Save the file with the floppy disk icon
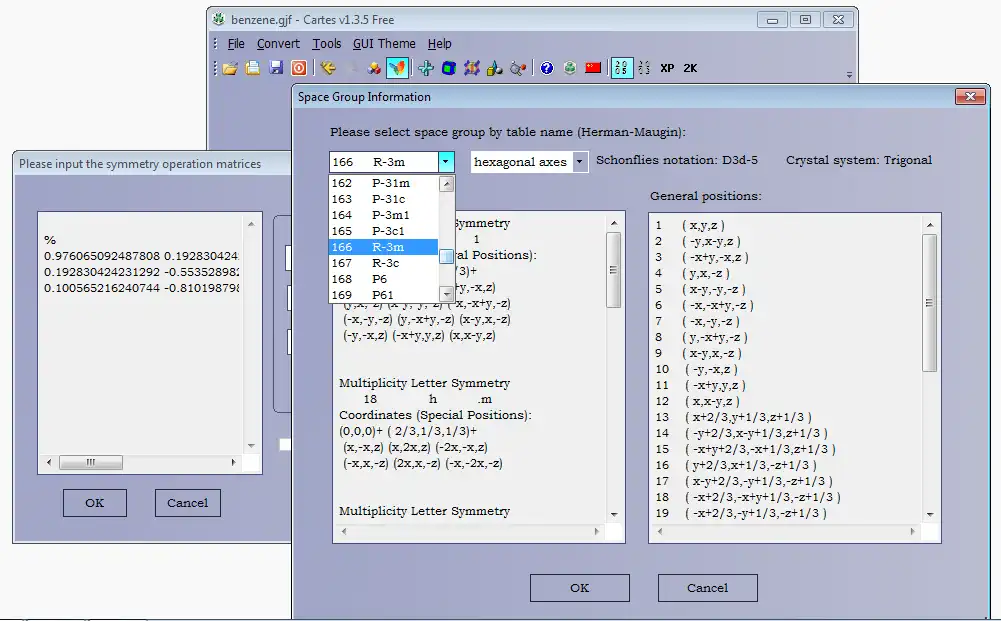The height and width of the screenshot is (621, 1001). (276, 68)
